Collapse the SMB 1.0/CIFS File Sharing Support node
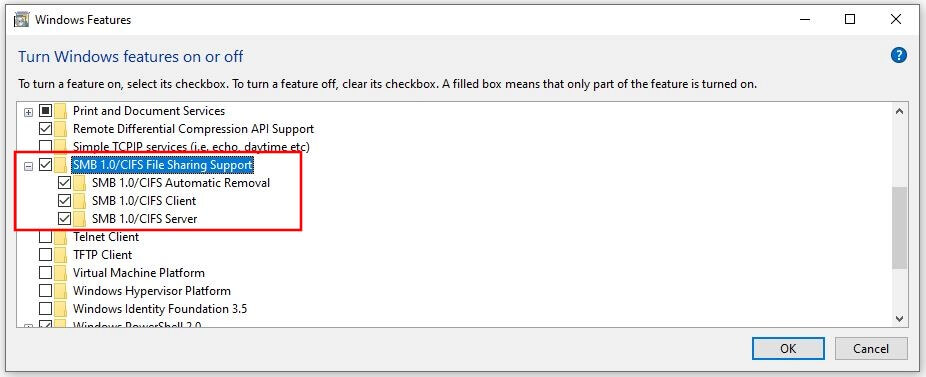This screenshot has width=926, height=377. (28, 166)
